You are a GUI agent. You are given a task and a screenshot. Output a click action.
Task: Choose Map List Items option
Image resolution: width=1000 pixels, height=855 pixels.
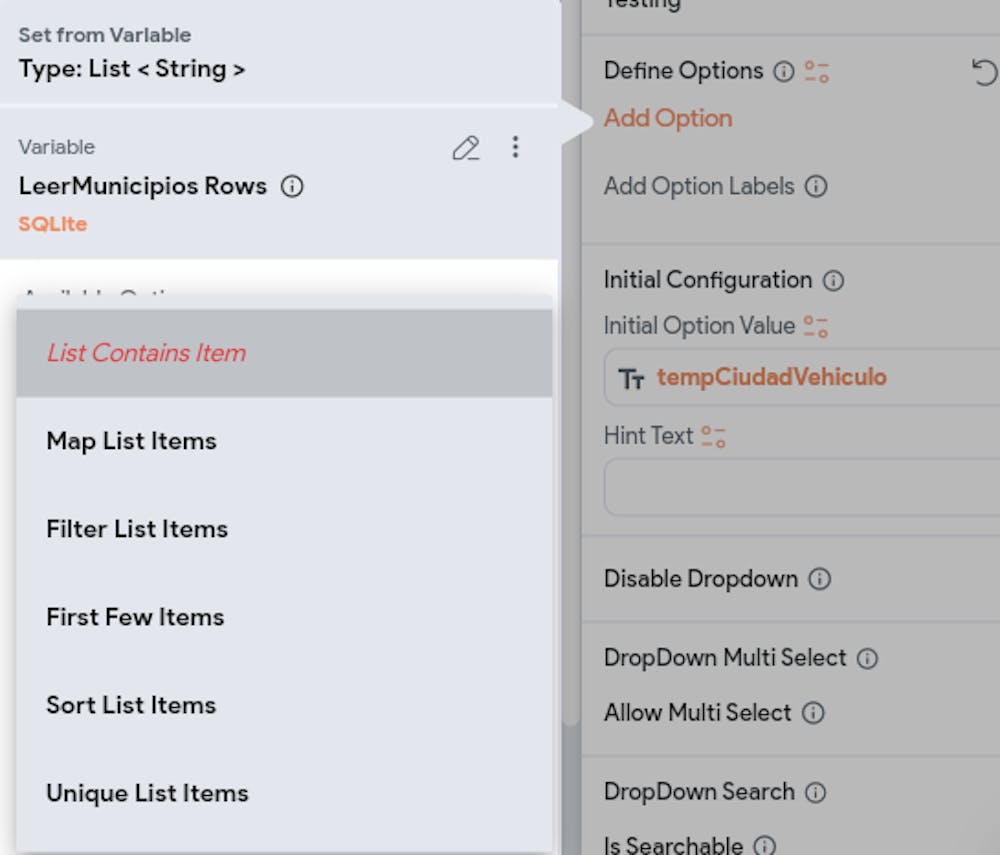click(x=131, y=441)
